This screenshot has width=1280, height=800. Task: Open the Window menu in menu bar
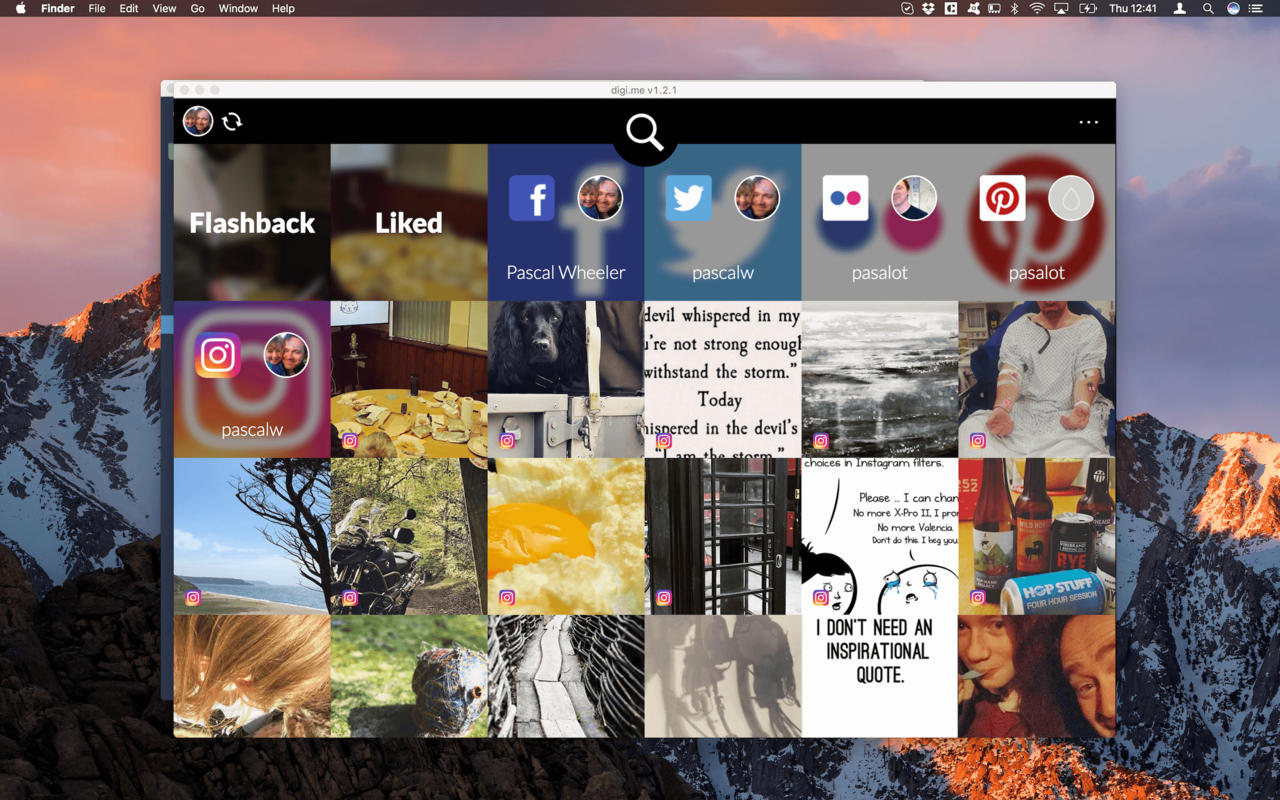(238, 8)
